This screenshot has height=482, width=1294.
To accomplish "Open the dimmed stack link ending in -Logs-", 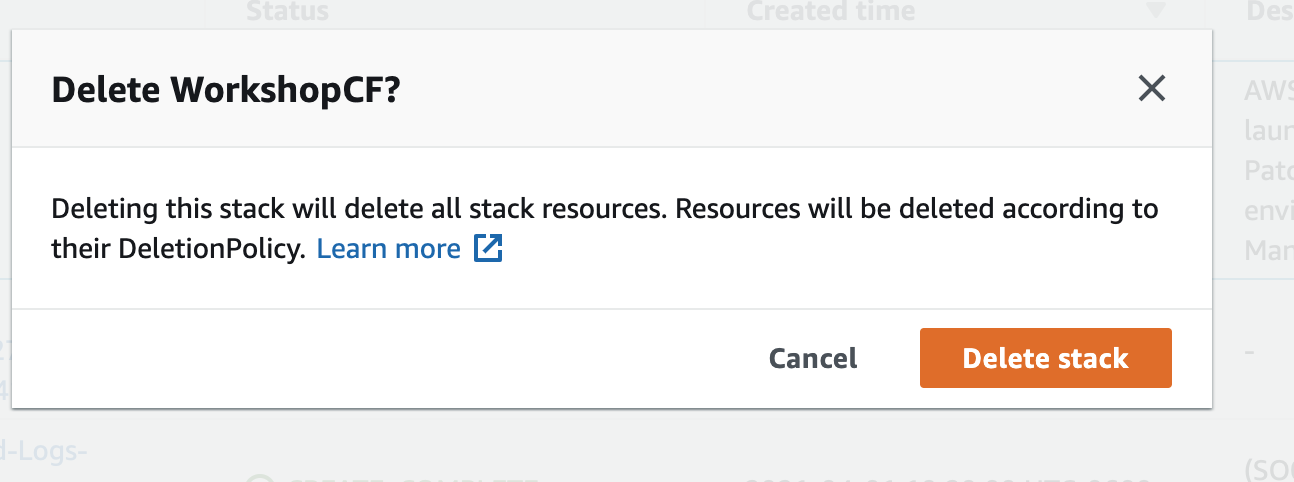I will [x=44, y=450].
